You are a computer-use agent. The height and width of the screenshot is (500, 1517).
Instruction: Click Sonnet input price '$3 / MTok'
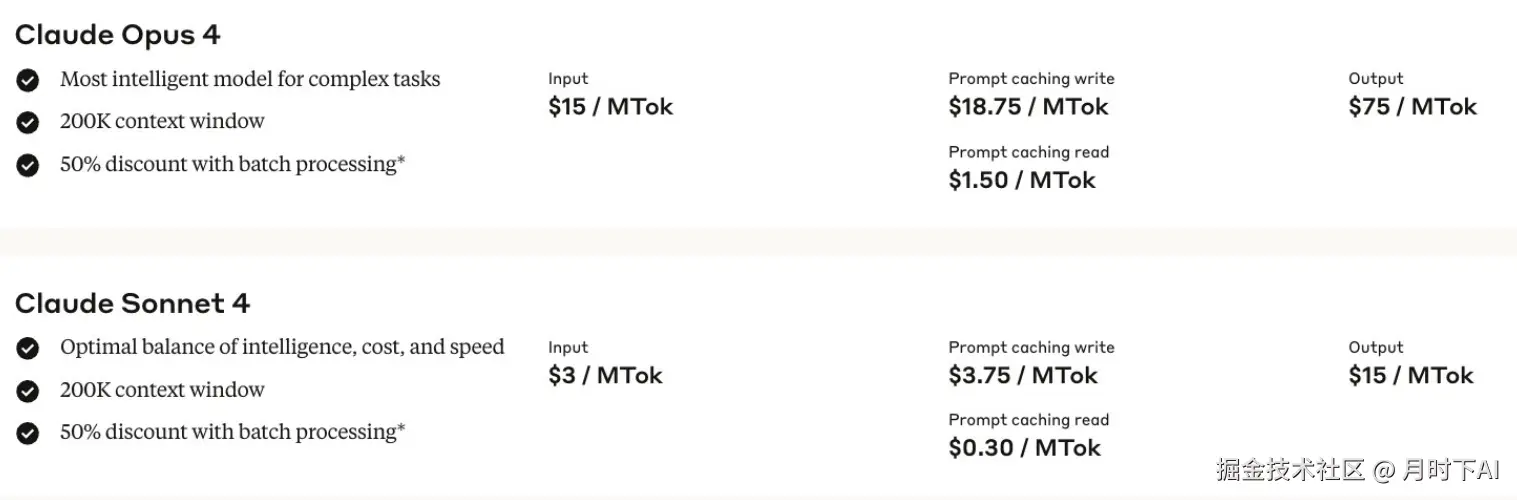605,375
